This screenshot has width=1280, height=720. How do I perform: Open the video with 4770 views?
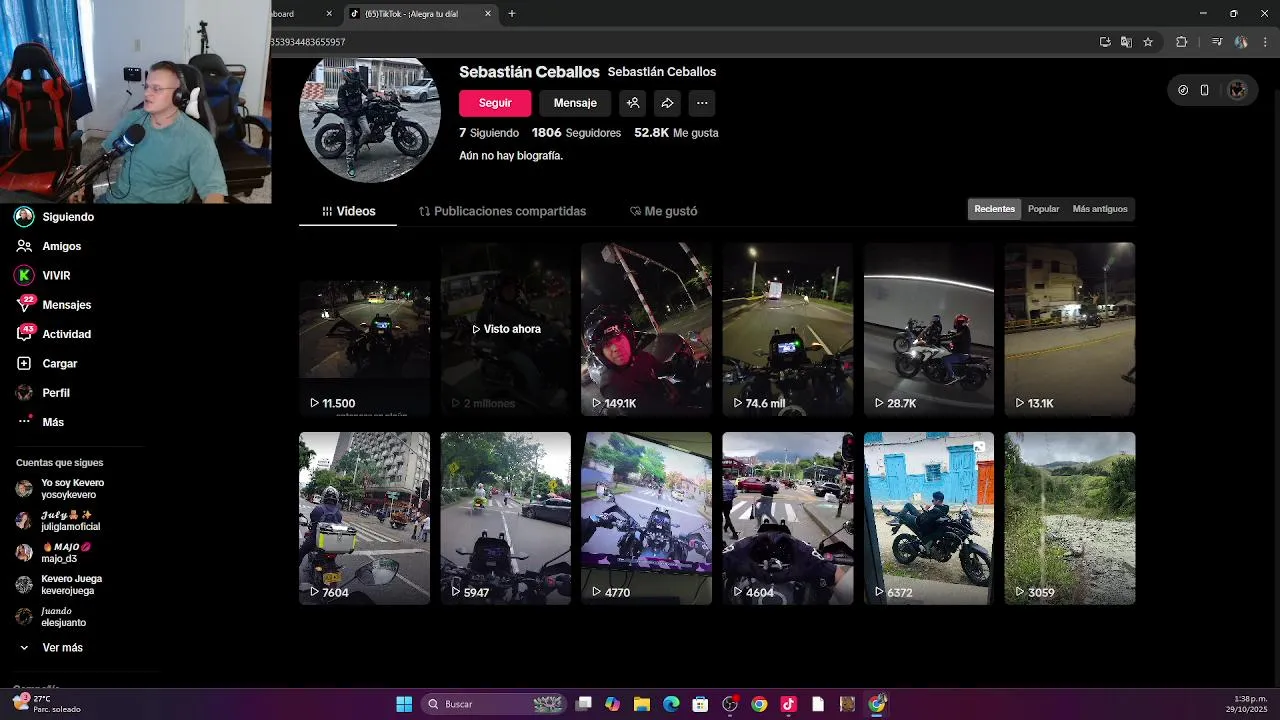[646, 518]
